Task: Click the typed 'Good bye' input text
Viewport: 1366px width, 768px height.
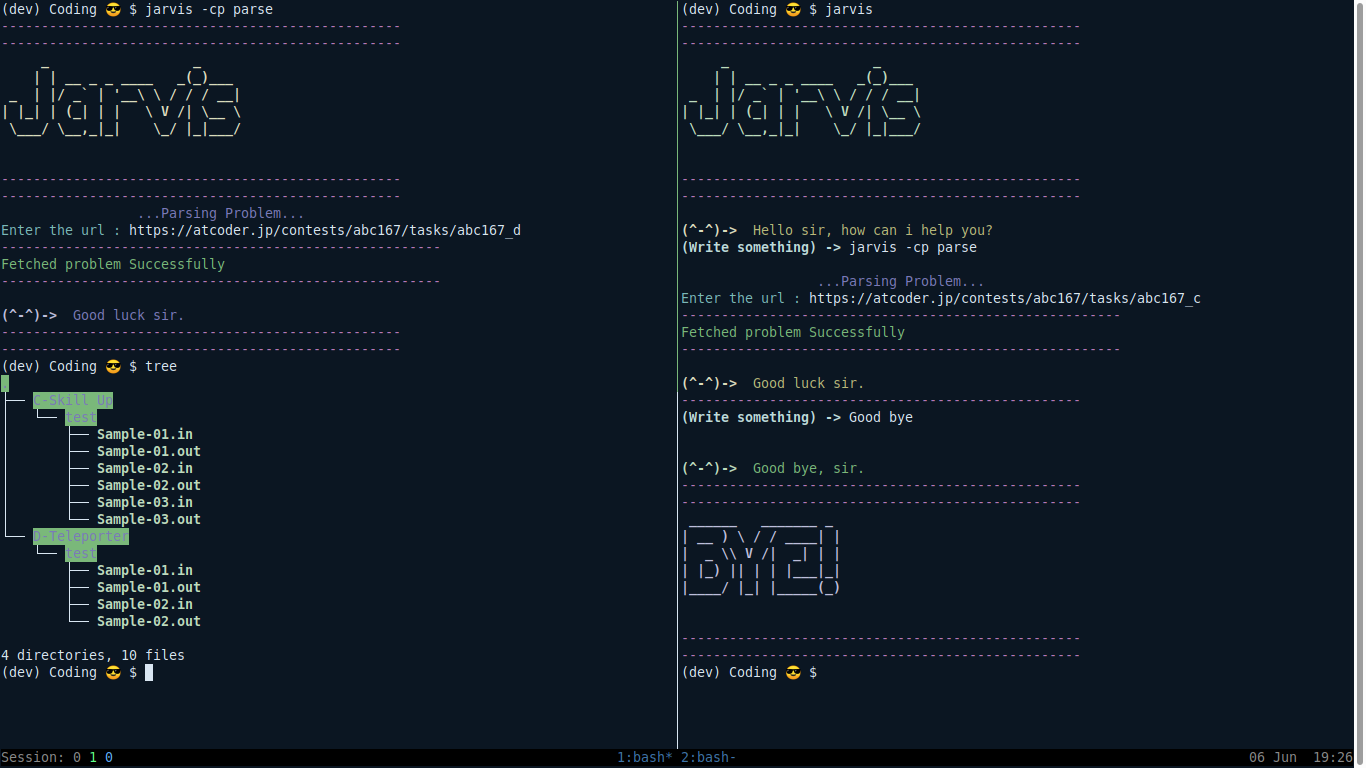Action: [x=881, y=417]
